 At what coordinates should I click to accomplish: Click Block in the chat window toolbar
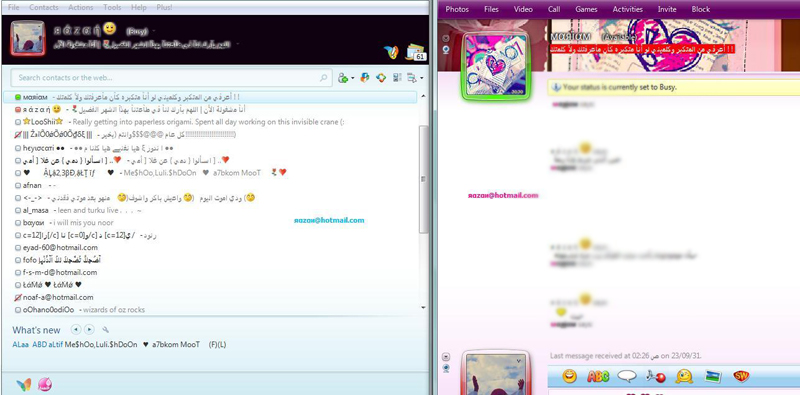701,9
